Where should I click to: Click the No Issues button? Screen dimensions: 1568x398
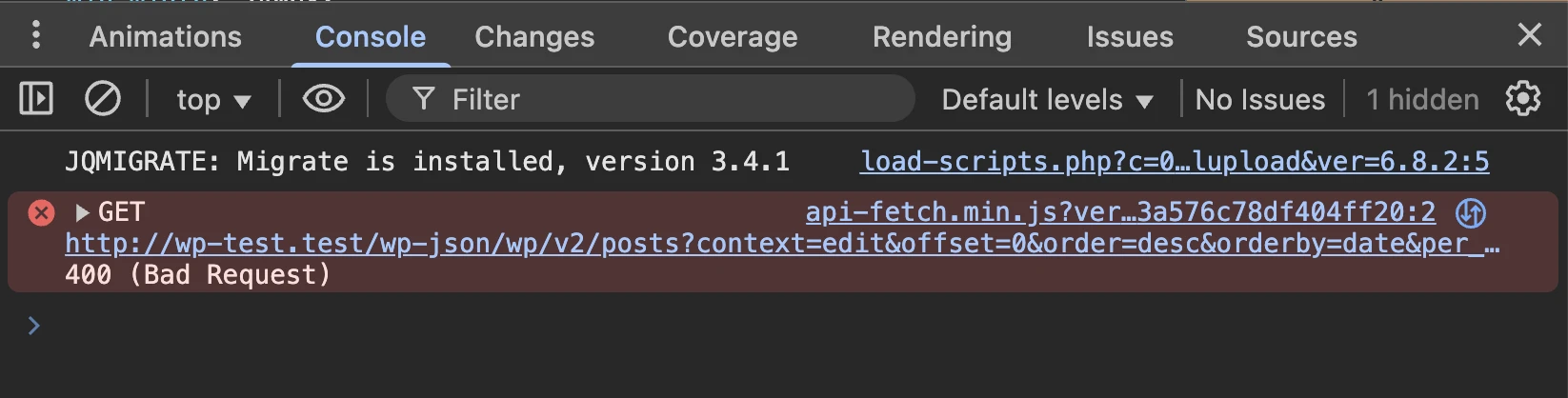tap(1259, 100)
